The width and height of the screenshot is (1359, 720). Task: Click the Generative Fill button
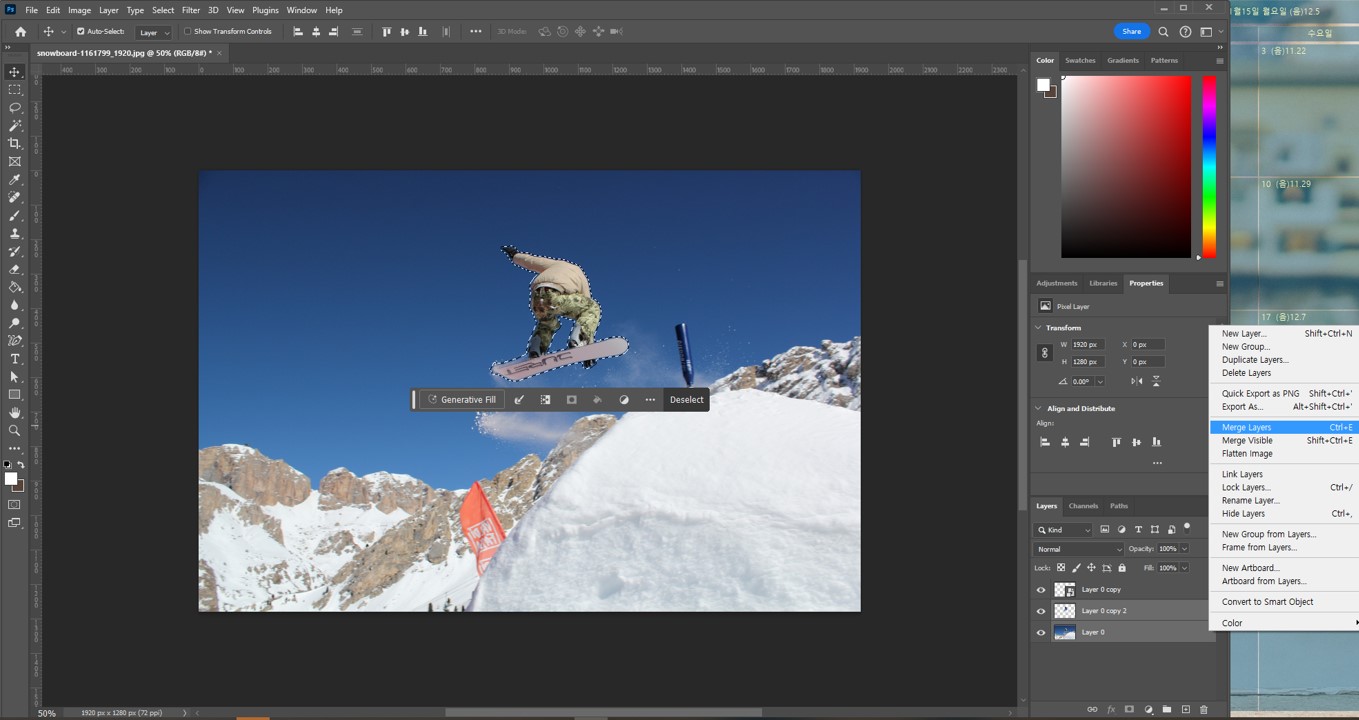point(462,400)
